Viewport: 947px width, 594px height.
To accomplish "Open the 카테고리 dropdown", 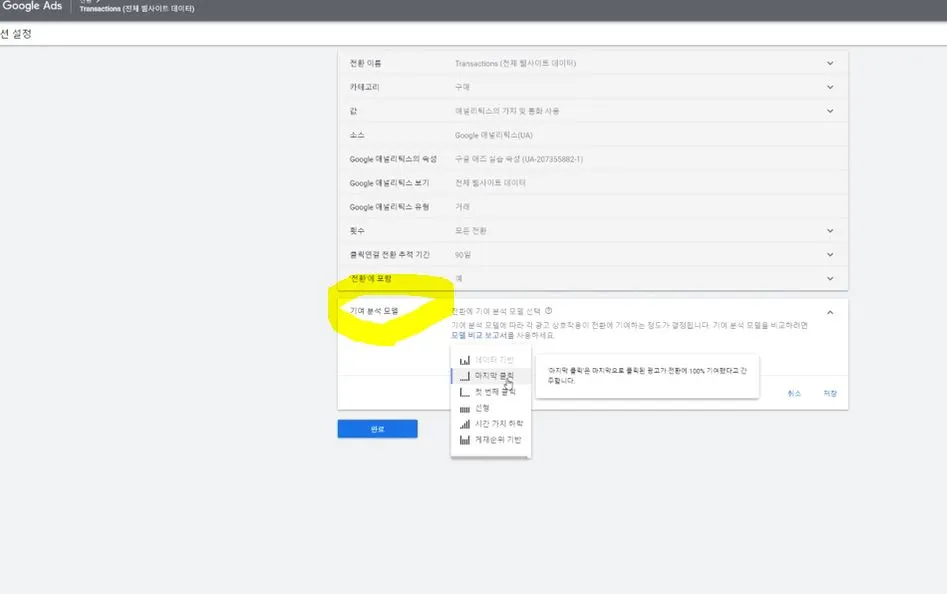I will 832,86.
